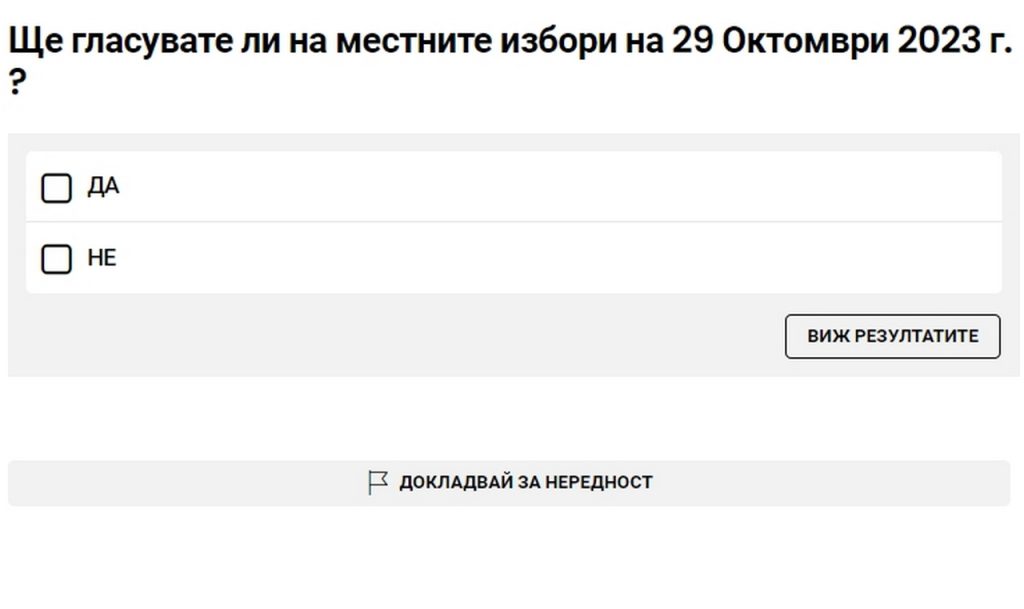The height and width of the screenshot is (609, 1024).
Task: Click the question mark under the heading
Action: click(x=16, y=85)
